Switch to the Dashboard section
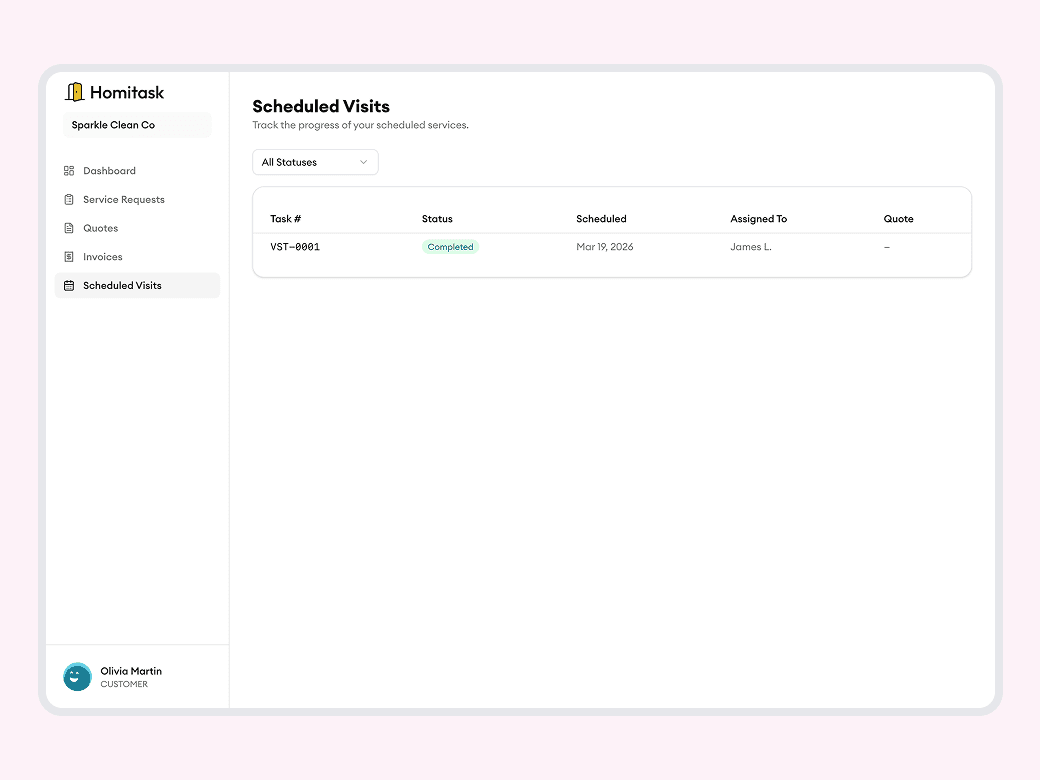The height and width of the screenshot is (780, 1040). [109, 170]
